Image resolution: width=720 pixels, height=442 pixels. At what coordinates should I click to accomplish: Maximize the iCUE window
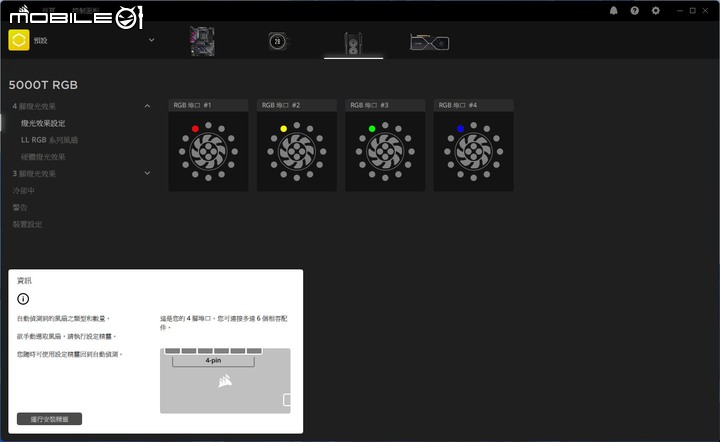click(692, 11)
